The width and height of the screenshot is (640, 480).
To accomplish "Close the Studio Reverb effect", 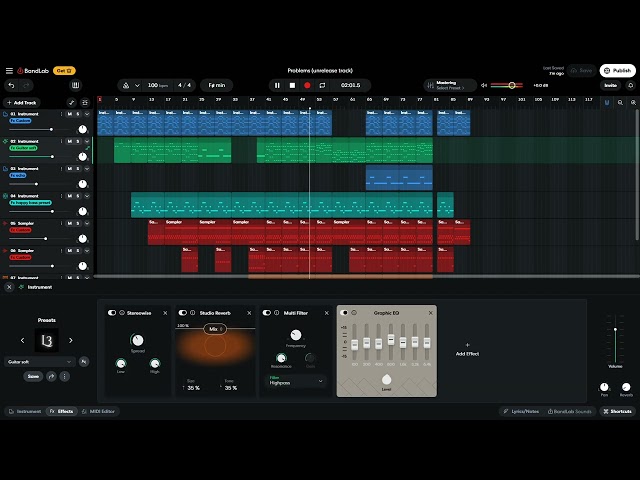I will pyautogui.click(x=249, y=313).
